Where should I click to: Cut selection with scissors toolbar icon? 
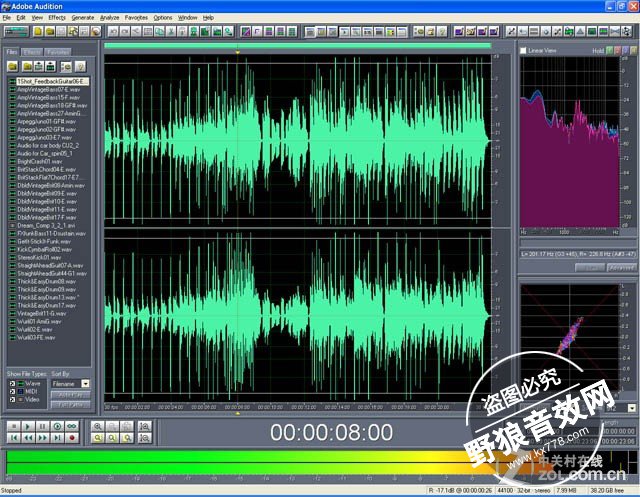[171, 31]
